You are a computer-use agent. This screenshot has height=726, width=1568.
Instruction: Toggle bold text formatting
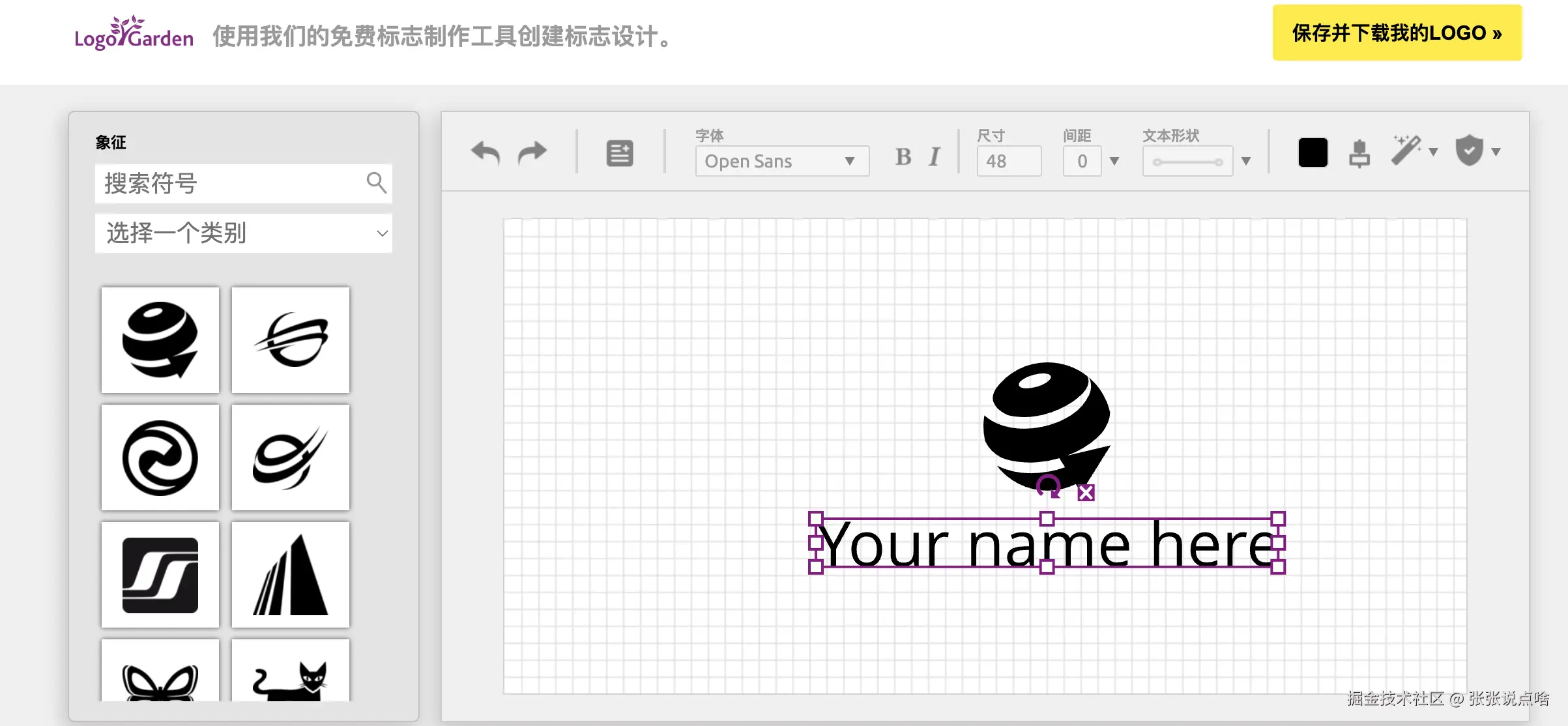(x=903, y=157)
